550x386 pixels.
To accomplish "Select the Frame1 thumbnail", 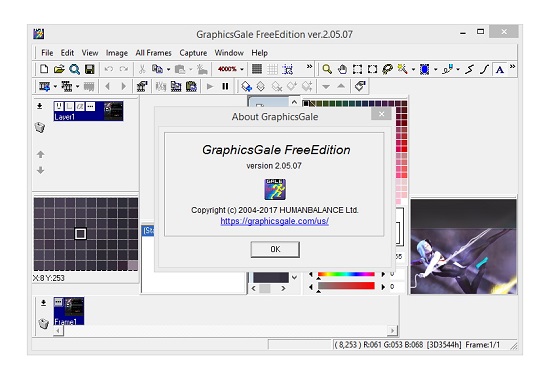I will pyautogui.click(x=69, y=311).
